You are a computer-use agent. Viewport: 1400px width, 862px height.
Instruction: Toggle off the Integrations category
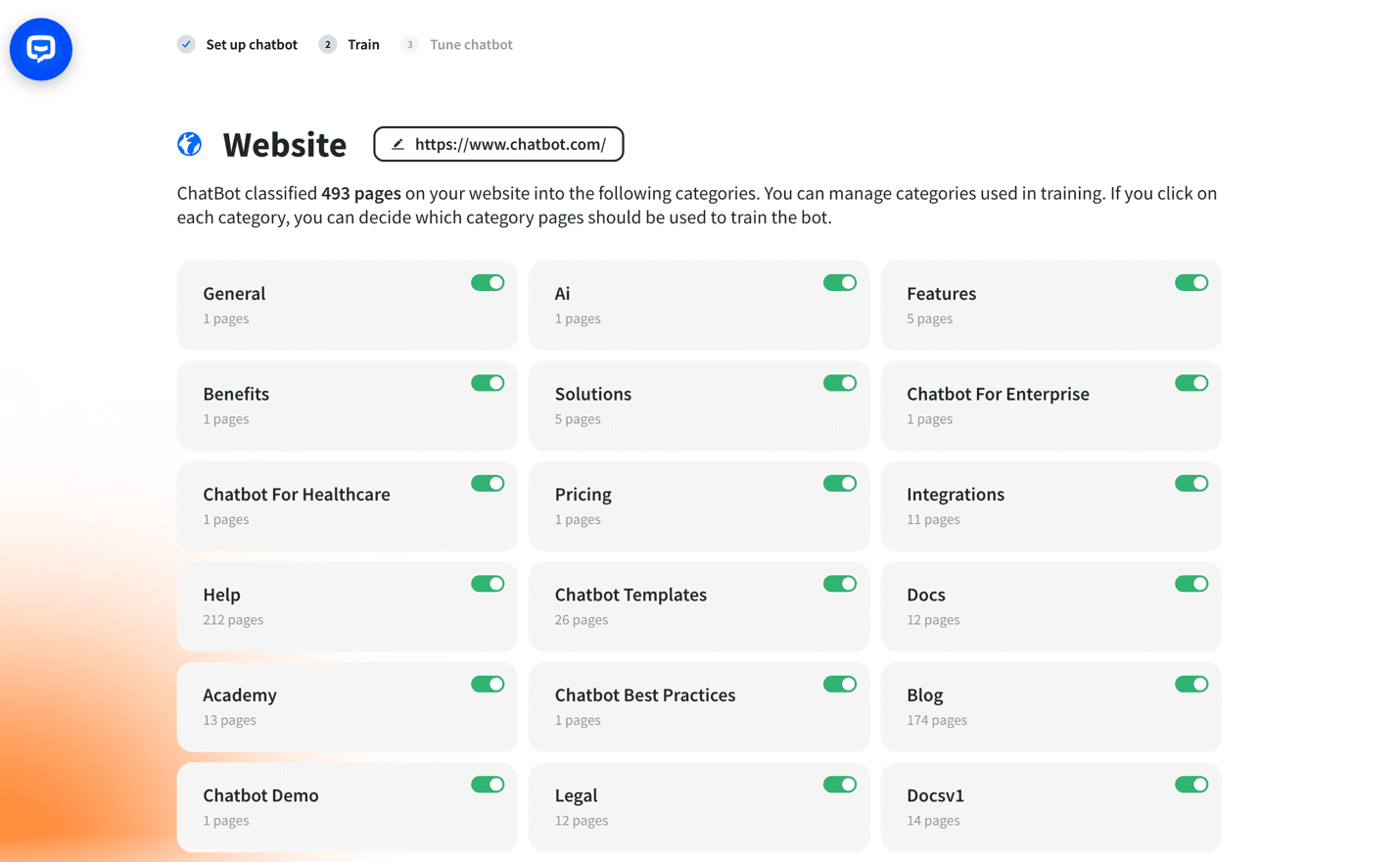(x=1191, y=483)
